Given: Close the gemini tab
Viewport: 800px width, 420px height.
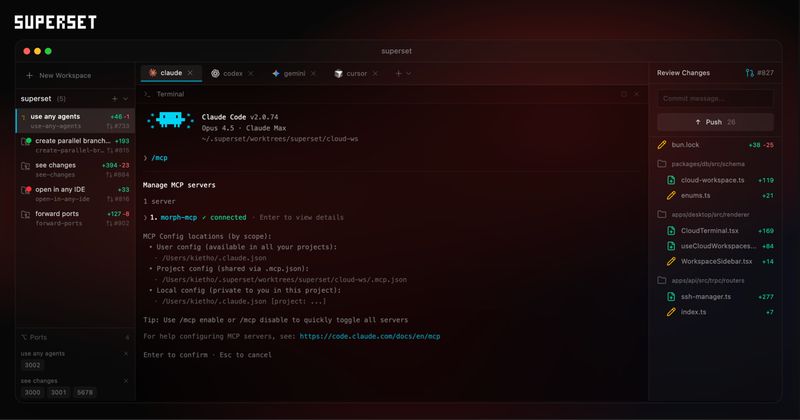Looking at the screenshot, I should click(313, 73).
